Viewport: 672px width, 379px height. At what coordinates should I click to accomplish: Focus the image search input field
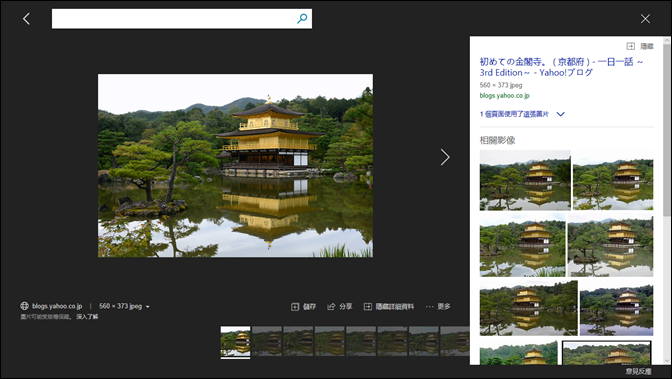click(182, 19)
